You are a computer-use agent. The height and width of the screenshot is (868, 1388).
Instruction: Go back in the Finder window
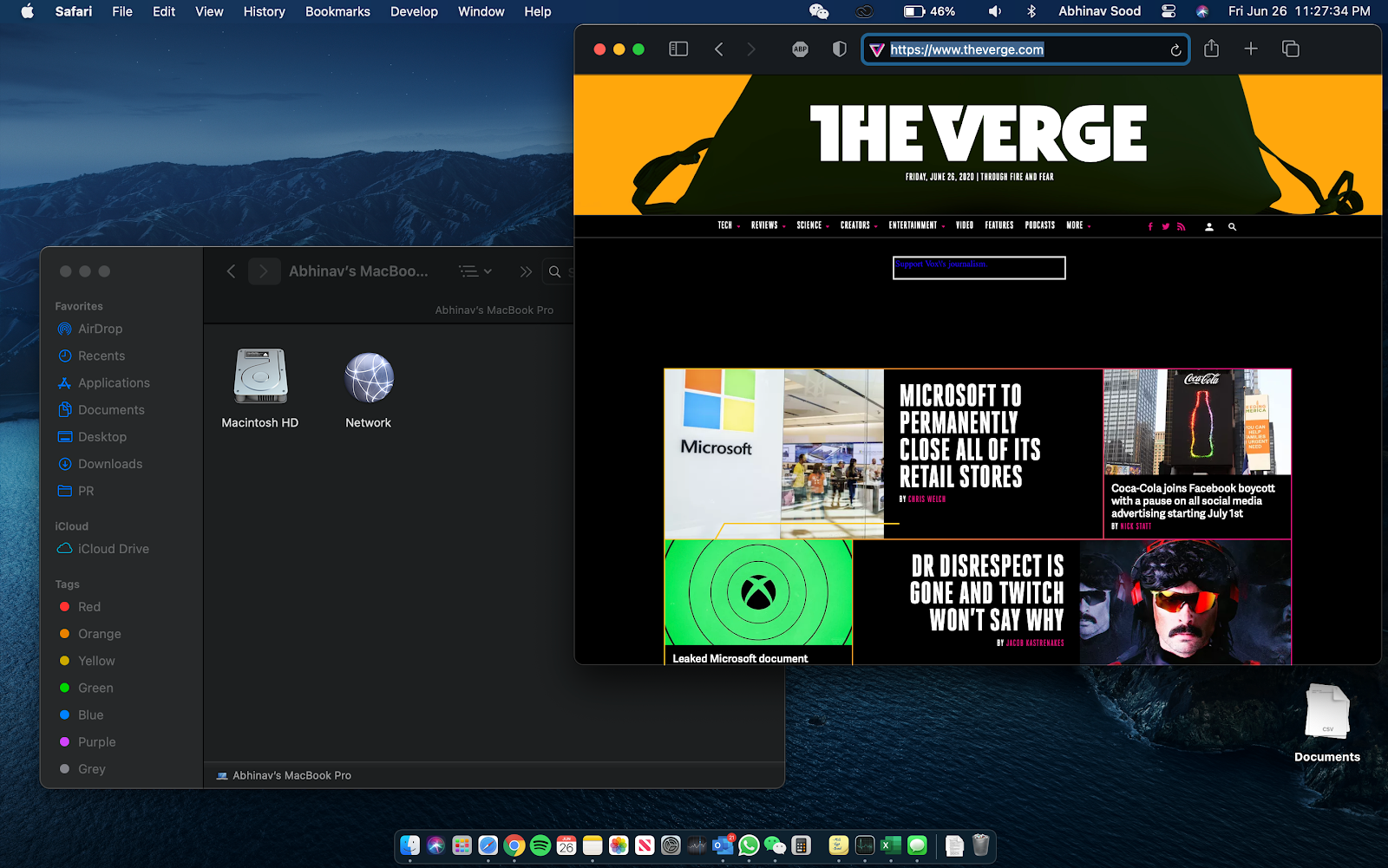pos(231,271)
